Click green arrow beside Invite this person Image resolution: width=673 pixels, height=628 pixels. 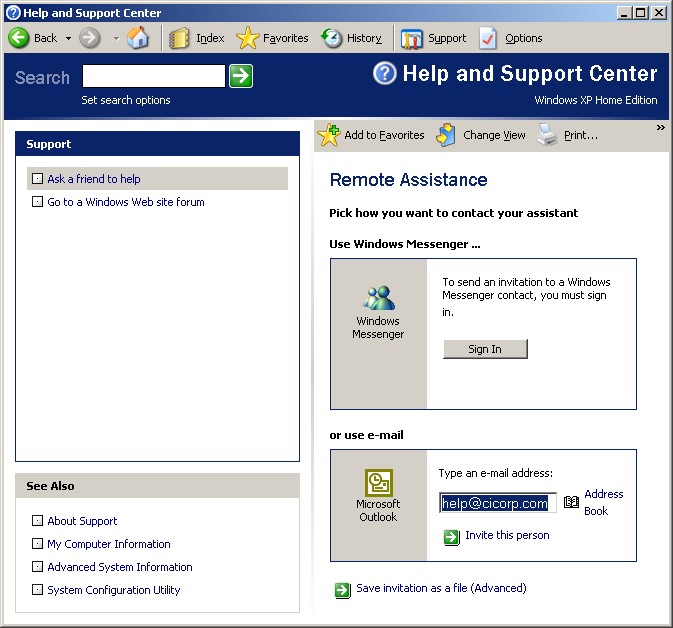[451, 537]
